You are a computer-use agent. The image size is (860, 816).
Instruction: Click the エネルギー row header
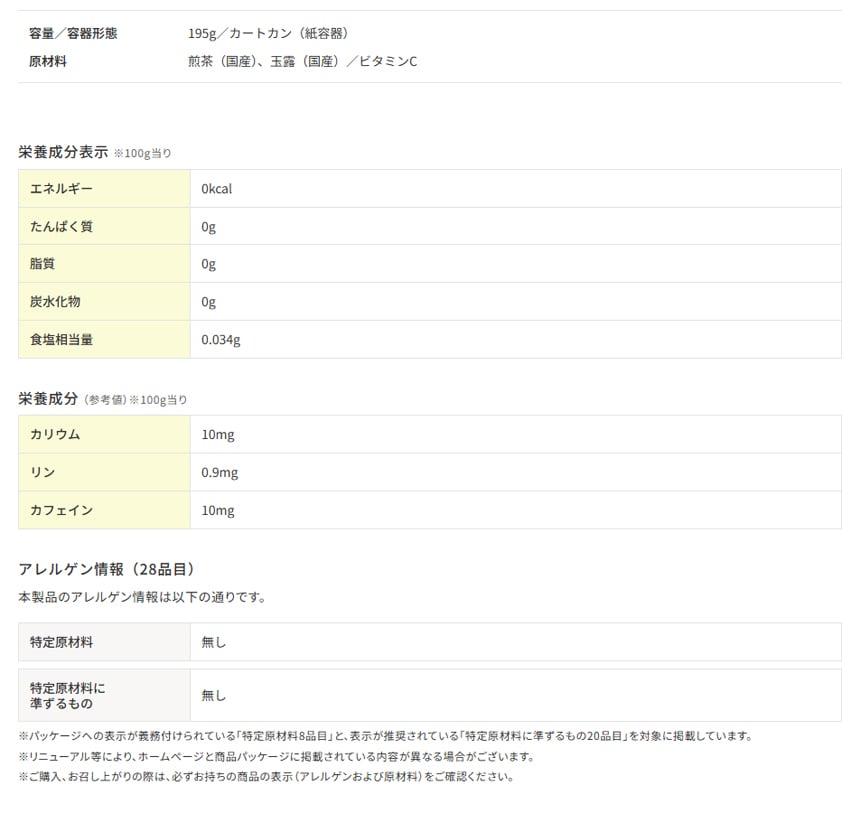62,189
